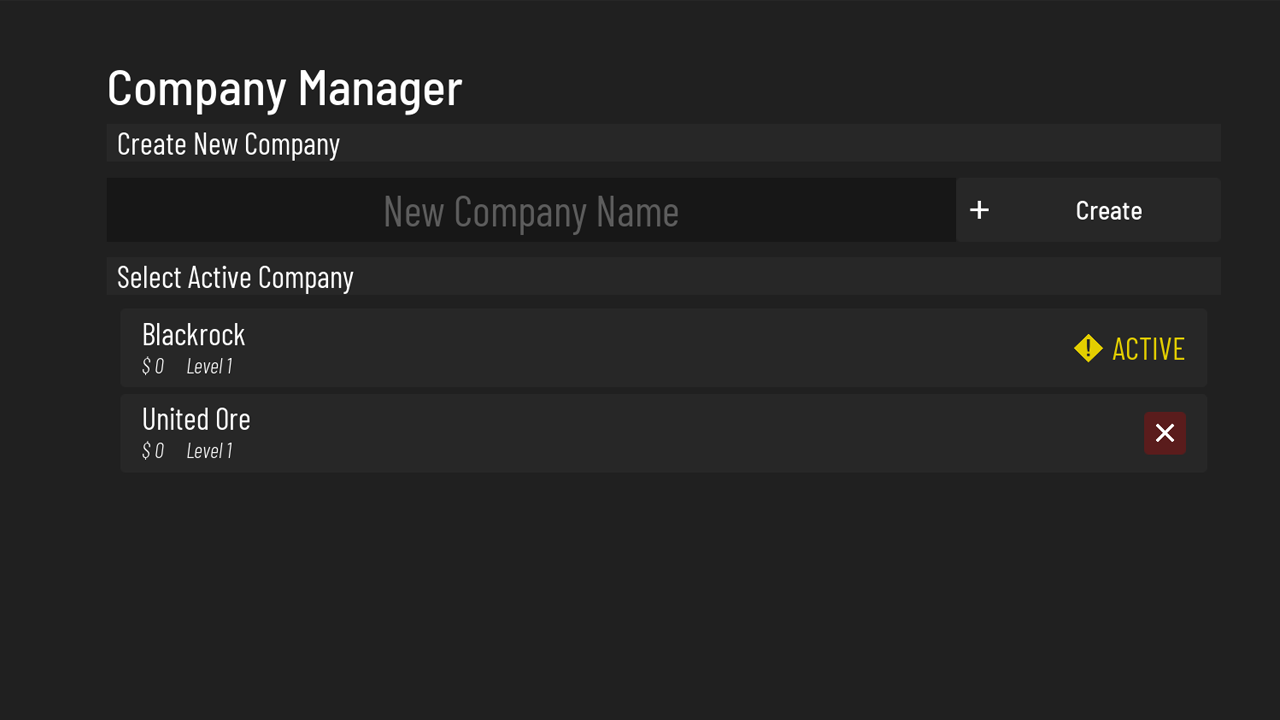Click Blackrock's Level 1 label
Screen dimensions: 1280x720
(209, 366)
